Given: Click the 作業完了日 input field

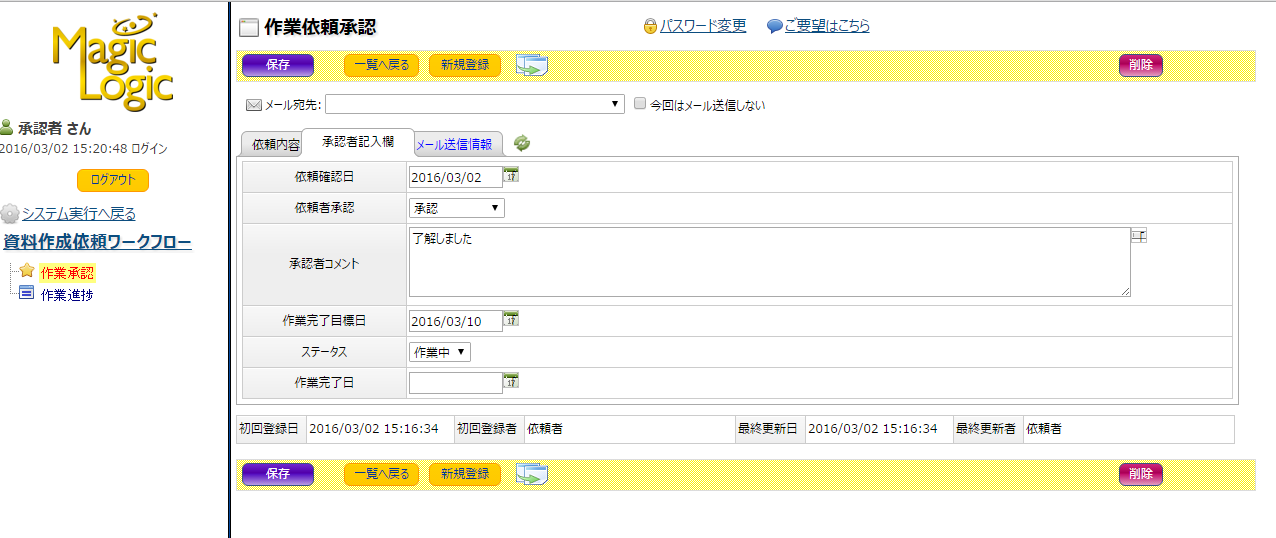Looking at the screenshot, I should [455, 383].
